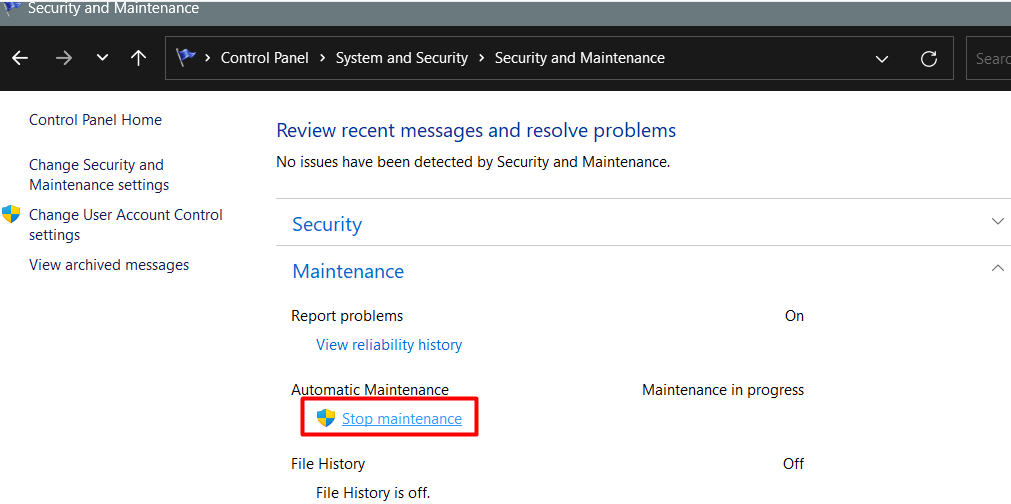Screen dimensions: 1011x504
Task: Click shield icon next to Stop maintenance
Action: [326, 418]
